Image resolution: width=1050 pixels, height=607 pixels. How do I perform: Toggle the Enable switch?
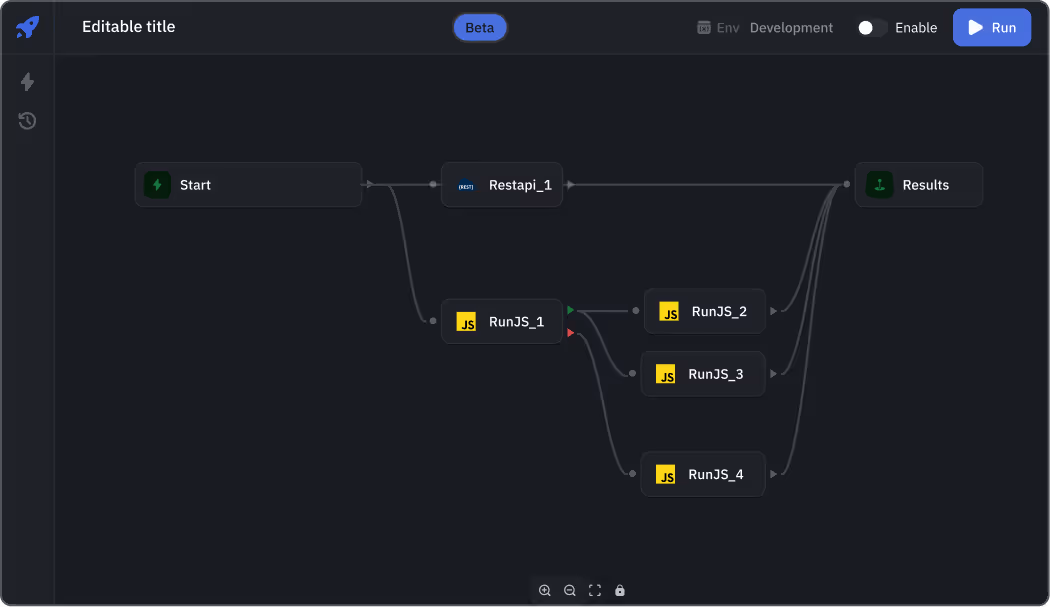[x=871, y=28]
